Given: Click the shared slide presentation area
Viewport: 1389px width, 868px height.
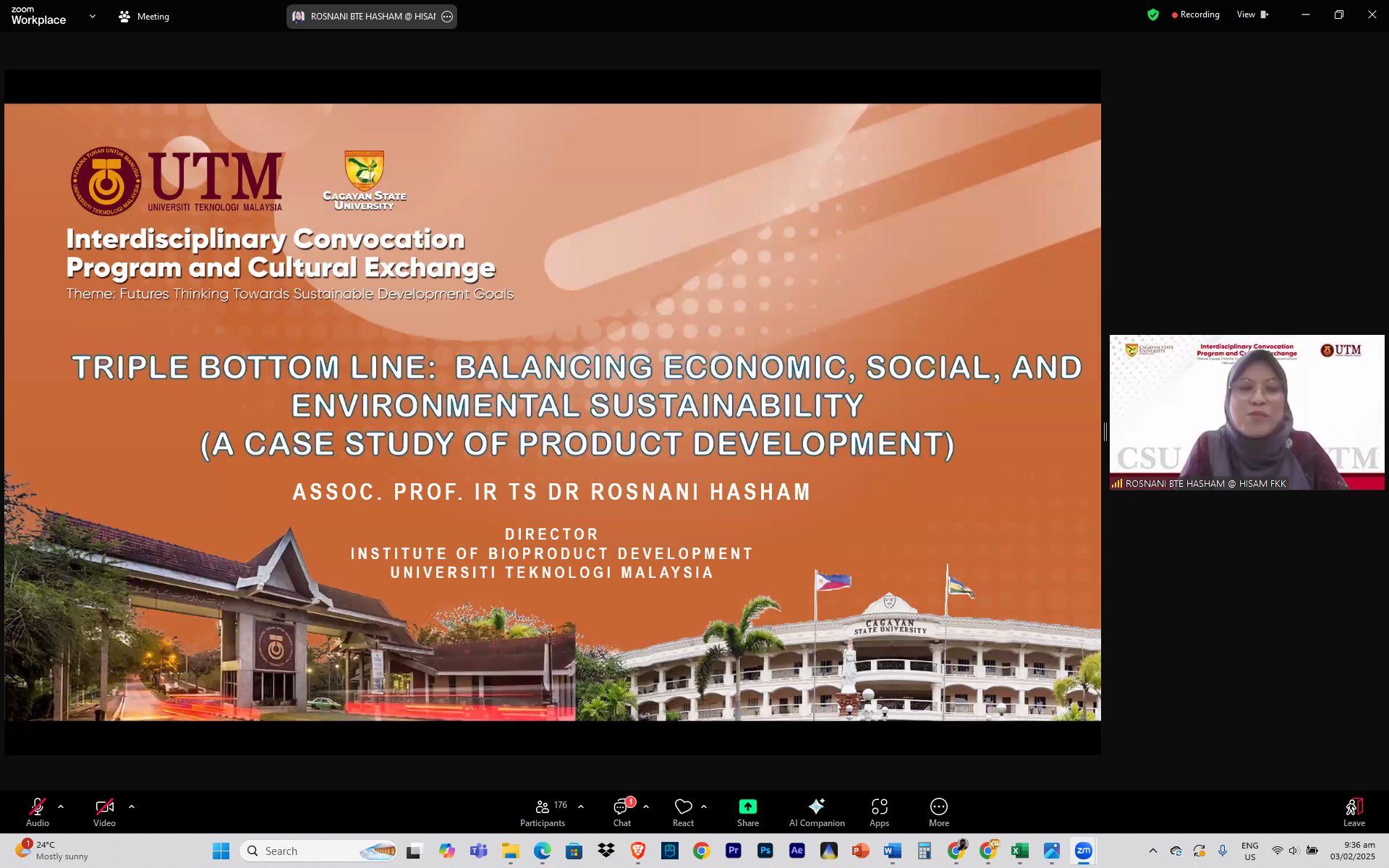Looking at the screenshot, I should (553, 412).
